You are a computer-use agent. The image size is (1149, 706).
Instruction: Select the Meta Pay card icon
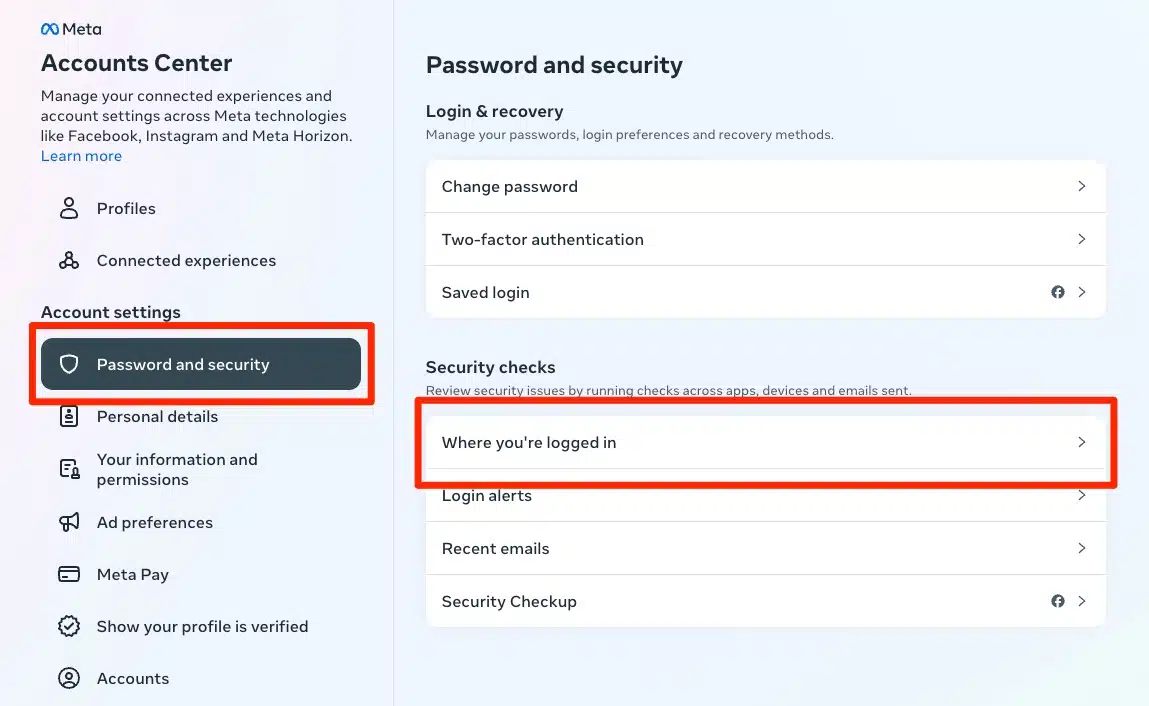click(x=68, y=574)
